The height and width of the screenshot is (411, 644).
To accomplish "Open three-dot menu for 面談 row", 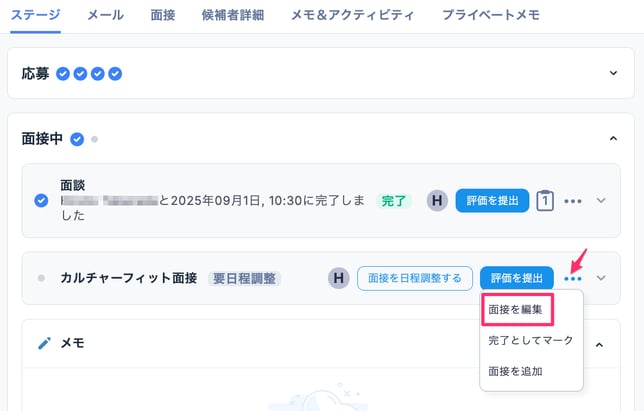I will click(573, 201).
